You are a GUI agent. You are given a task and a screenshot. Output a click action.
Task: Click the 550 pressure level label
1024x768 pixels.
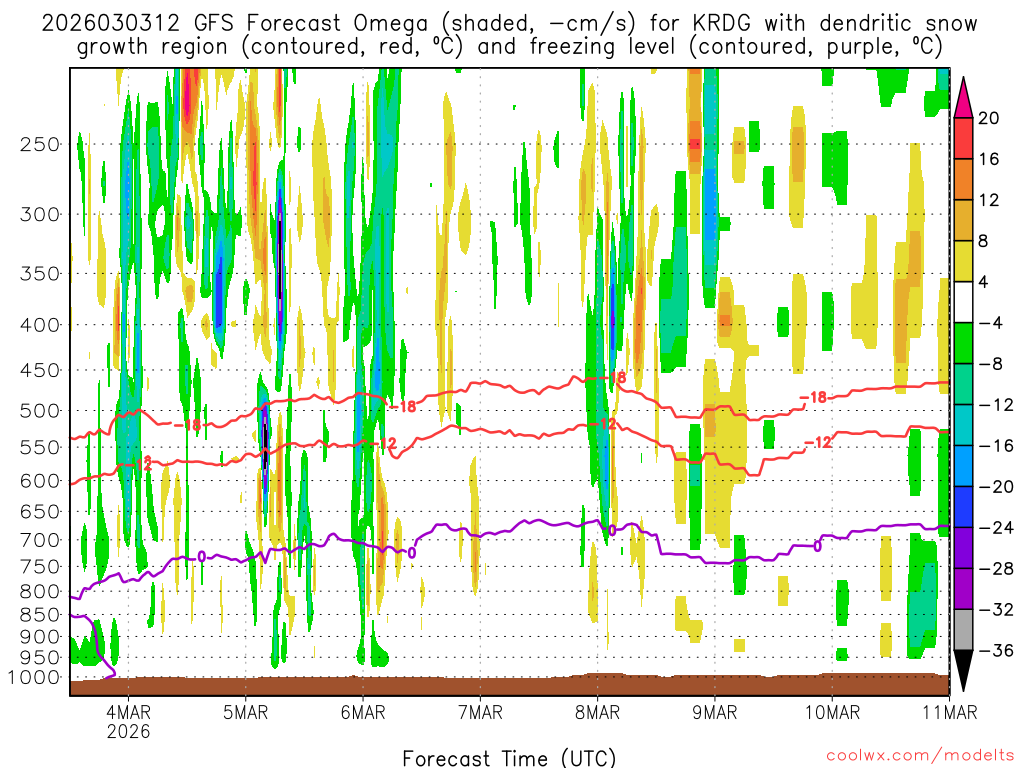(40, 447)
